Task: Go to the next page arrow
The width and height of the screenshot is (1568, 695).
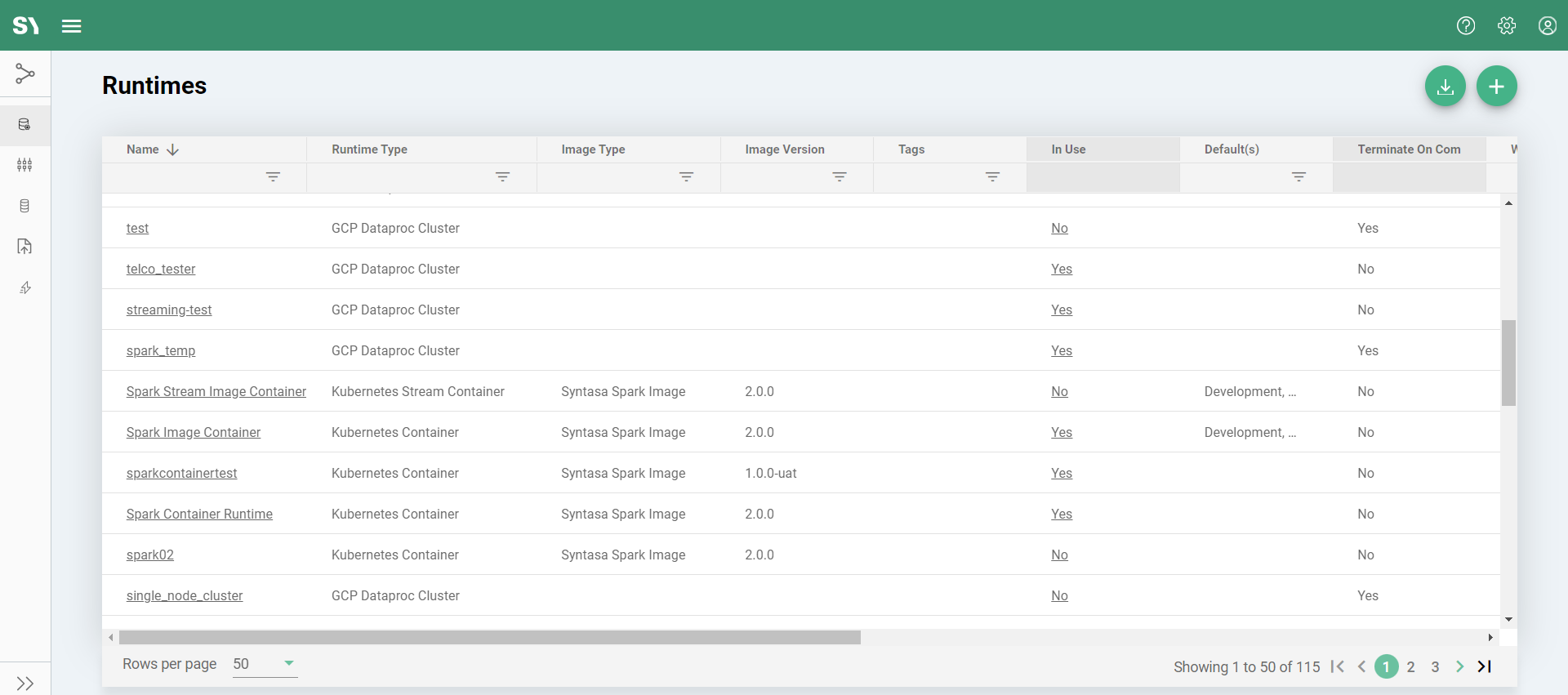Action: (1459, 667)
